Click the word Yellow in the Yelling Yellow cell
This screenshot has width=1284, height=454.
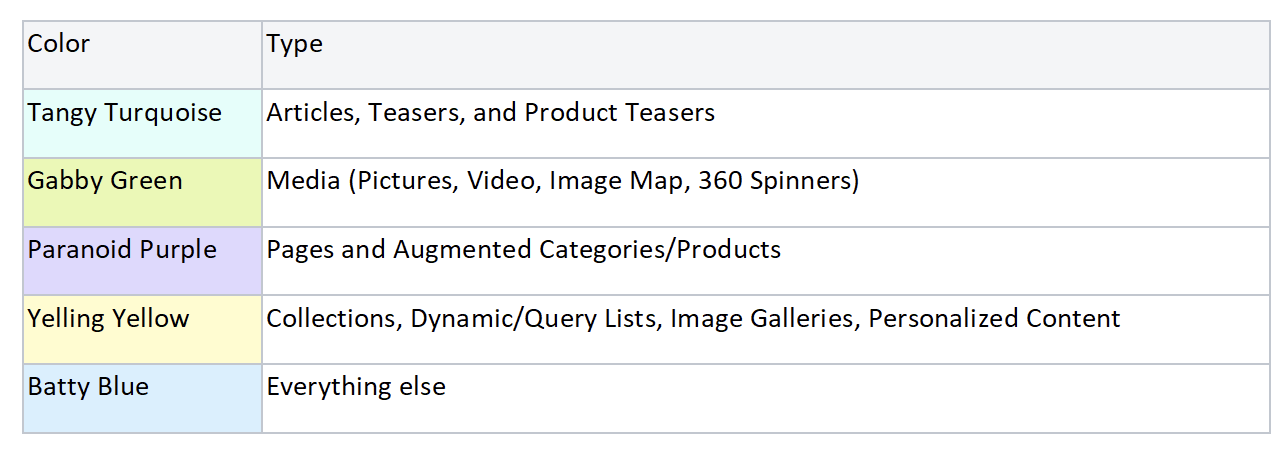tap(149, 319)
